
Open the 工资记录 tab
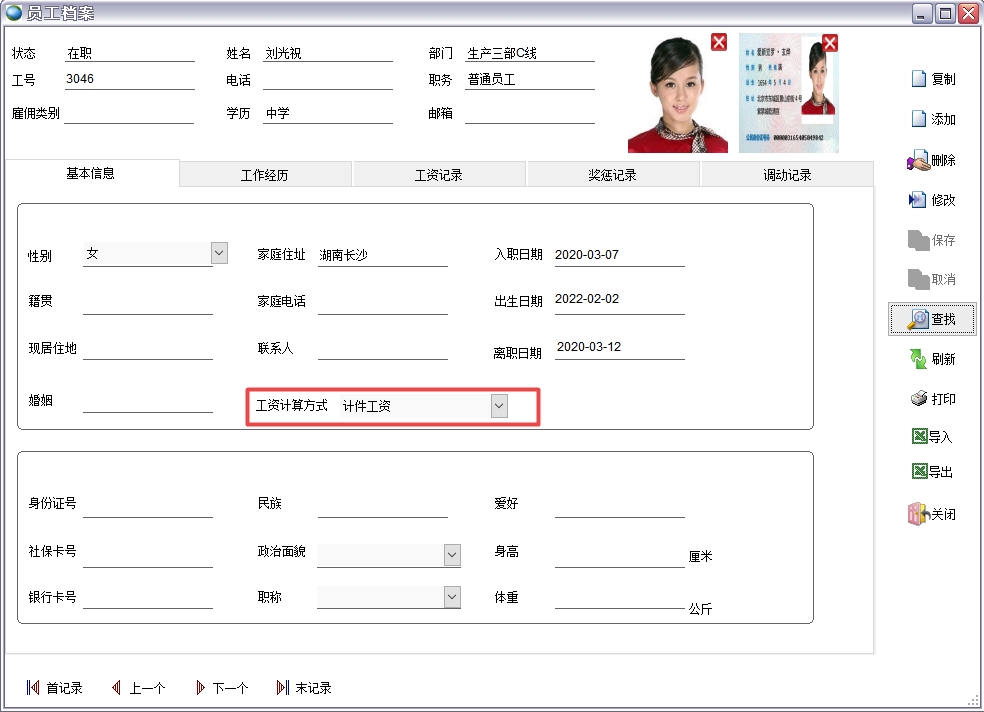tap(439, 175)
